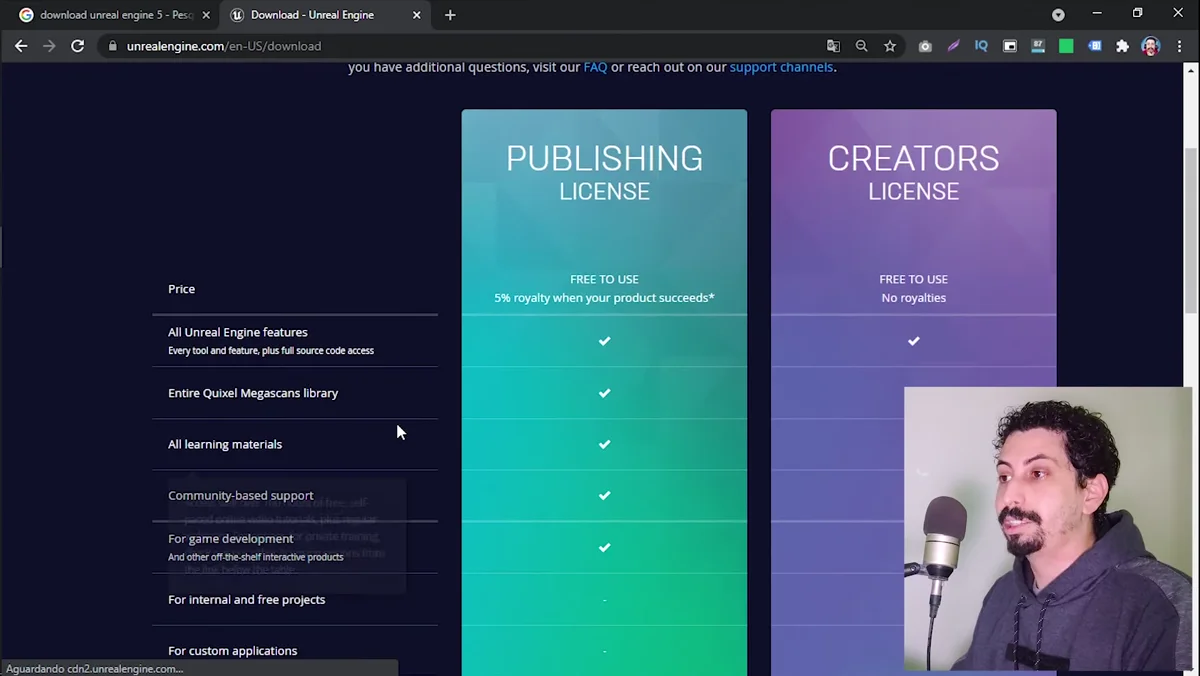Click the For custom applications row label
Image resolution: width=1200 pixels, height=676 pixels.
click(x=232, y=651)
